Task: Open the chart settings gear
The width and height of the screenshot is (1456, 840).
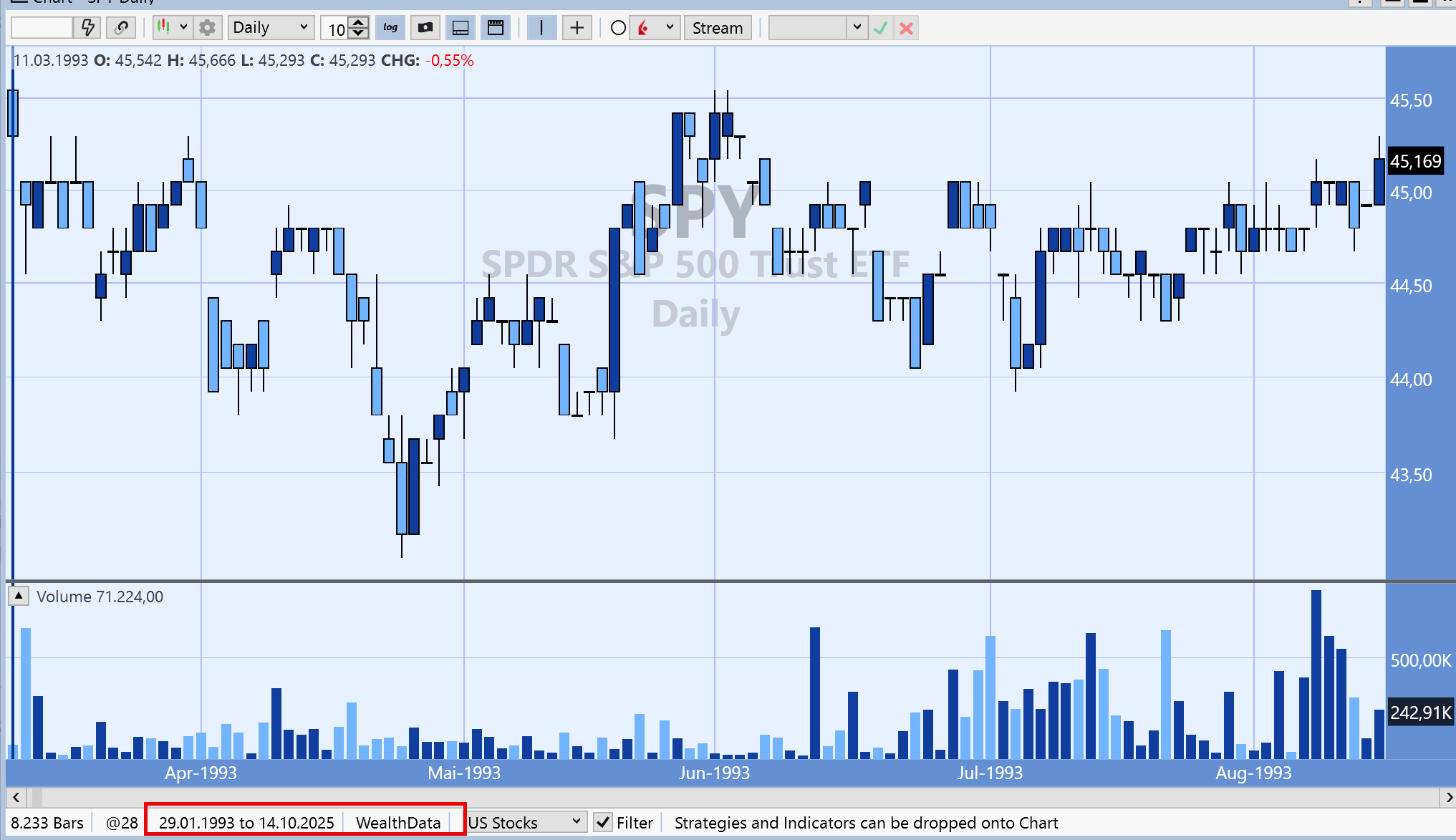Action: [x=208, y=28]
